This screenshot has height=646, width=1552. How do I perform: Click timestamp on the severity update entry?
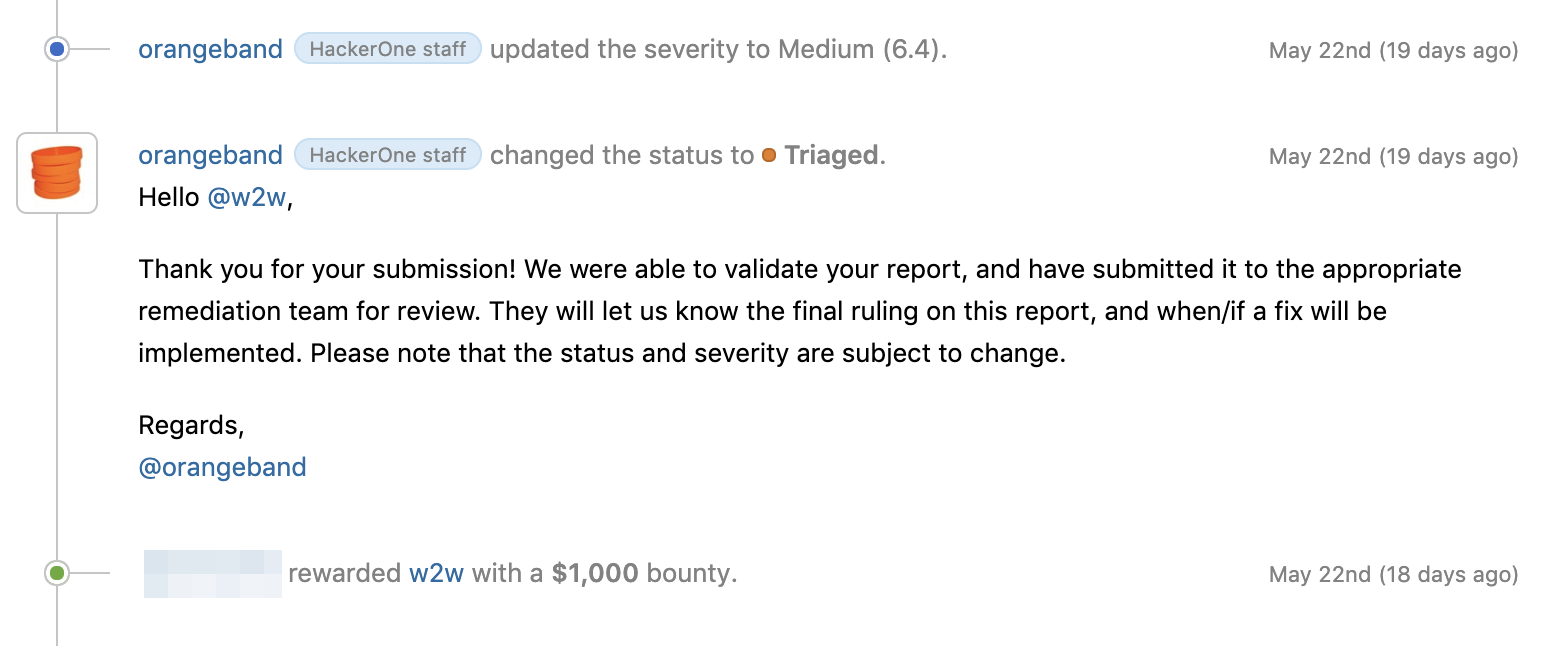pos(1392,50)
